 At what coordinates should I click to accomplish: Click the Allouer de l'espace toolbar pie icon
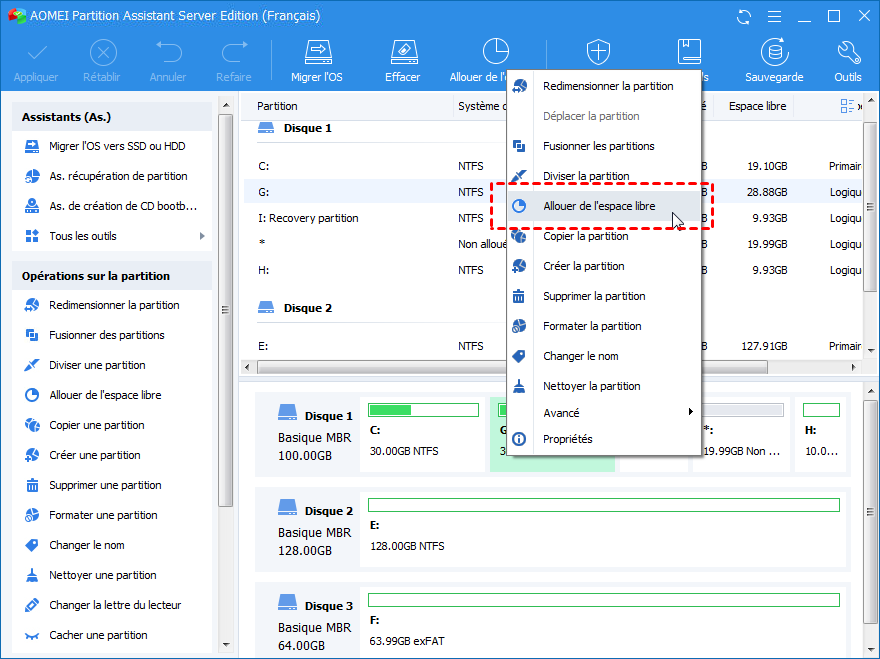[496, 52]
